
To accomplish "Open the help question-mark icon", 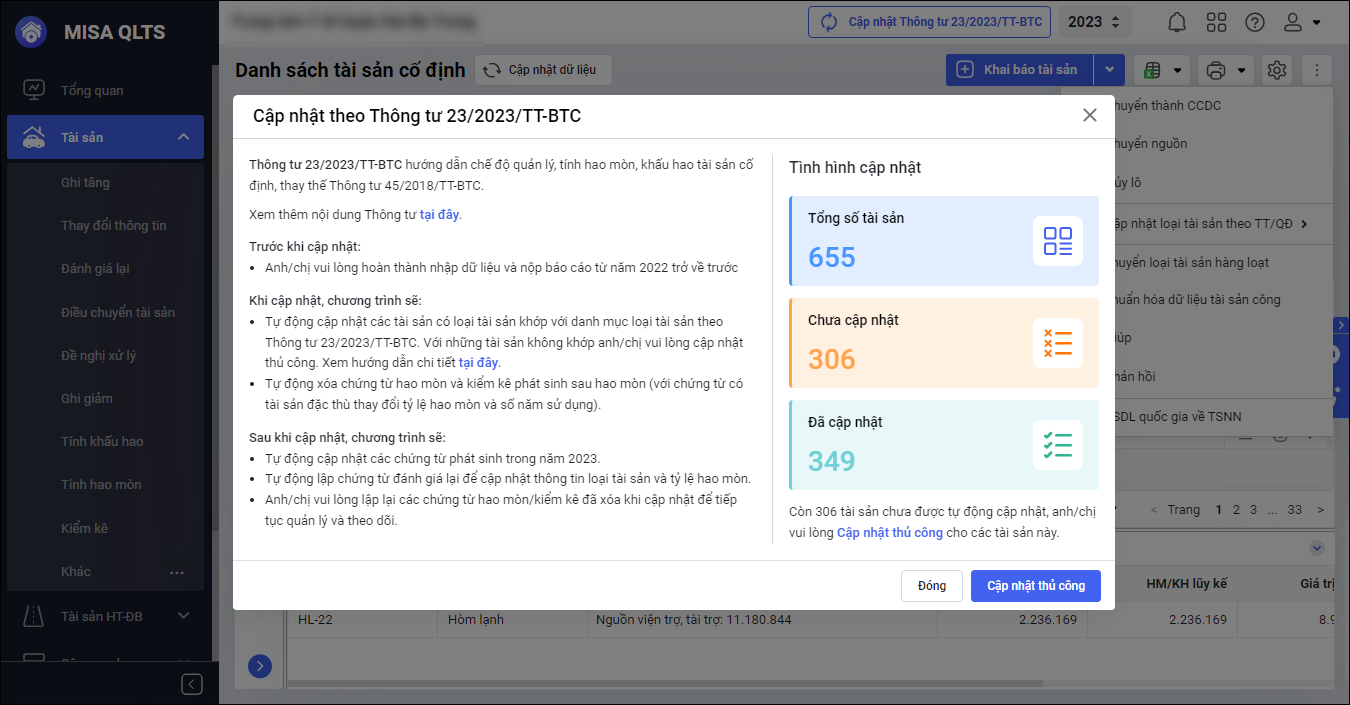I will point(1255,22).
